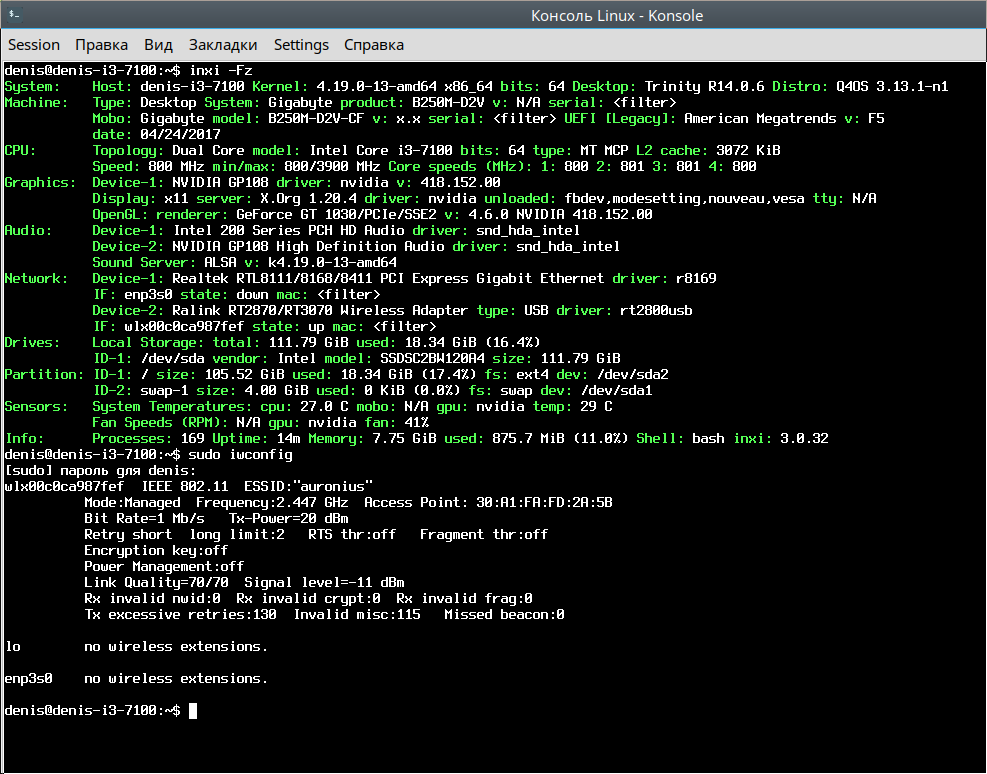Click the 'NVIDIA GP108' graphics device text
The height and width of the screenshot is (774, 987).
point(220,182)
